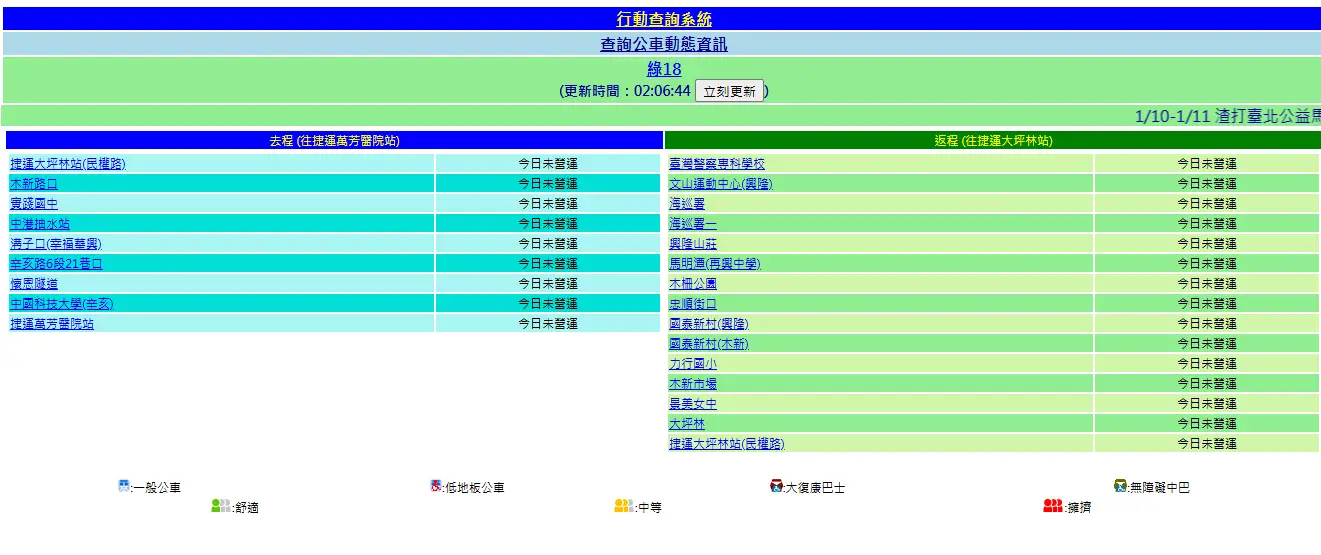Open the 綠18 route link
The image size is (1321, 555).
pos(664,69)
